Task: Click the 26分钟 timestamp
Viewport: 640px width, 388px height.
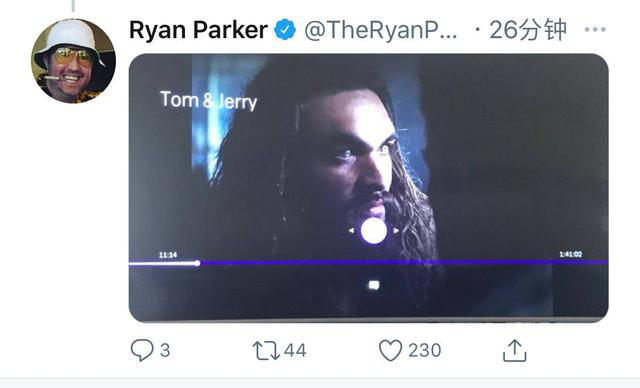Action: [528, 30]
